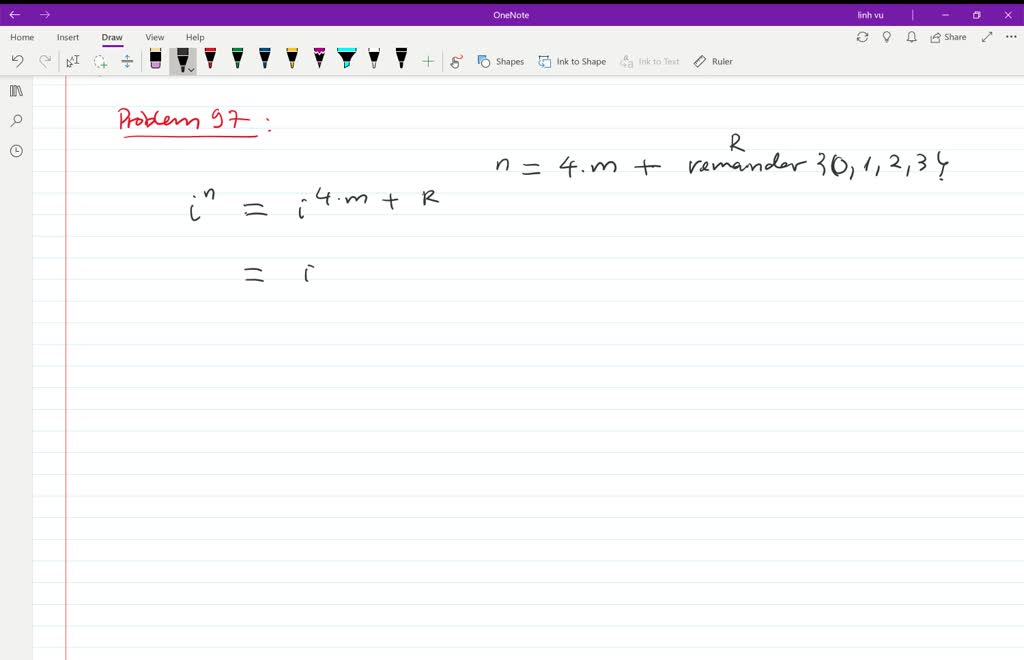Select the red pen
This screenshot has height=660, width=1024.
coord(210,59)
